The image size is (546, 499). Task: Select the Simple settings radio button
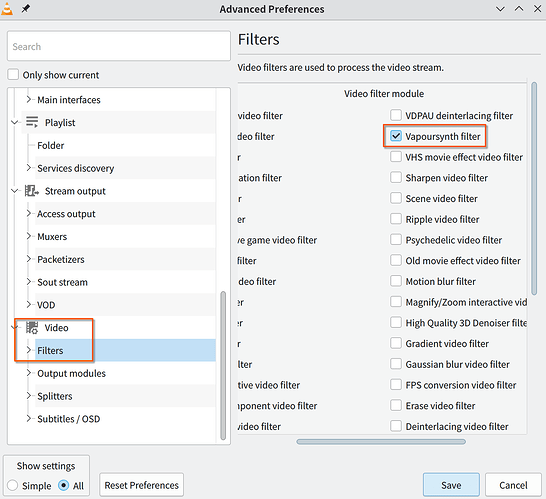coord(13,485)
